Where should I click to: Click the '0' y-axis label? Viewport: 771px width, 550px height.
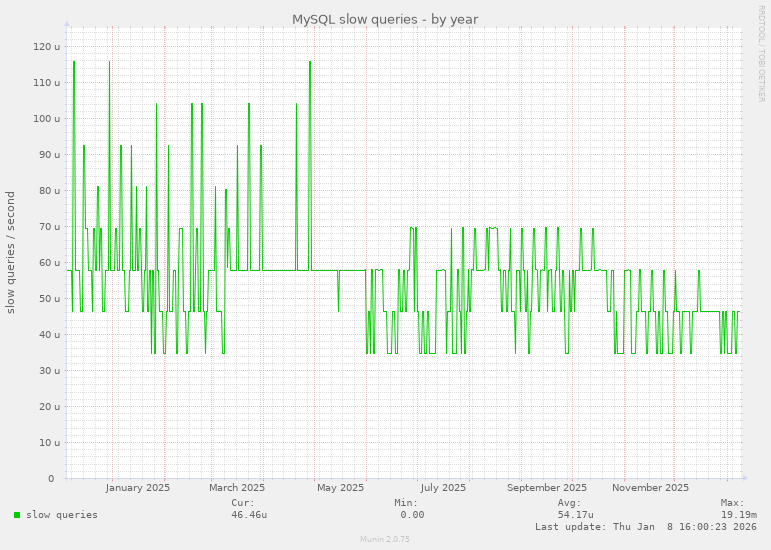point(51,478)
